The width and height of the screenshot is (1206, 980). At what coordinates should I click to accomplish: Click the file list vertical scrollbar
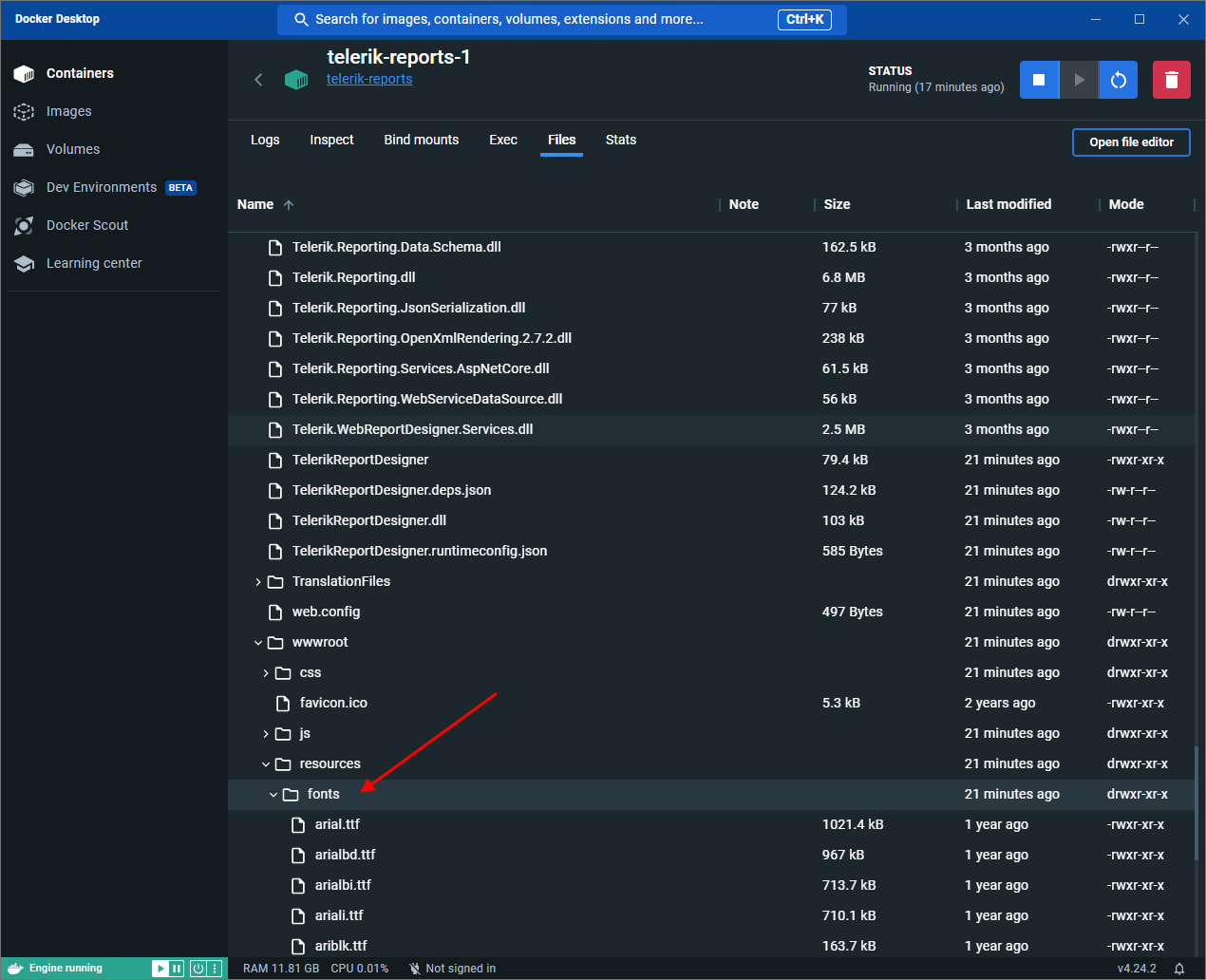(1196, 803)
